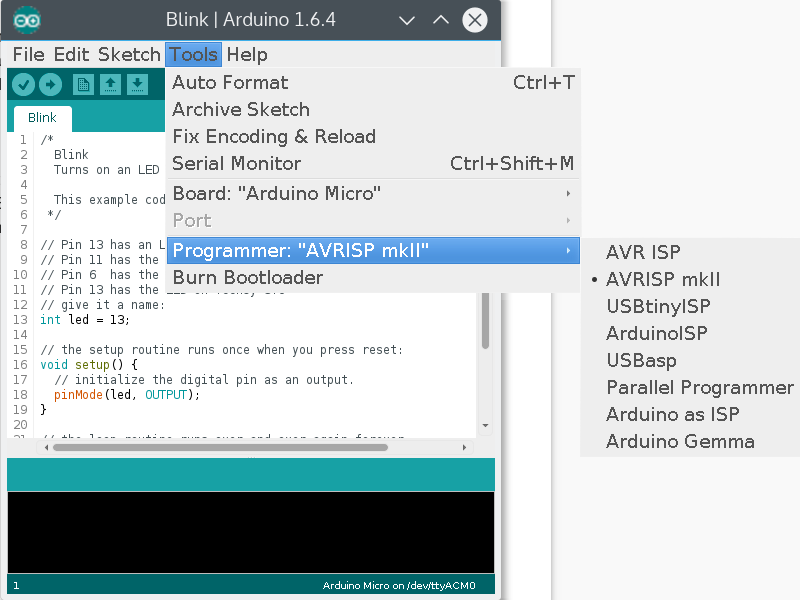Choose Auto Format from Tools menu
This screenshot has height=600, width=800.
[x=373, y=83]
